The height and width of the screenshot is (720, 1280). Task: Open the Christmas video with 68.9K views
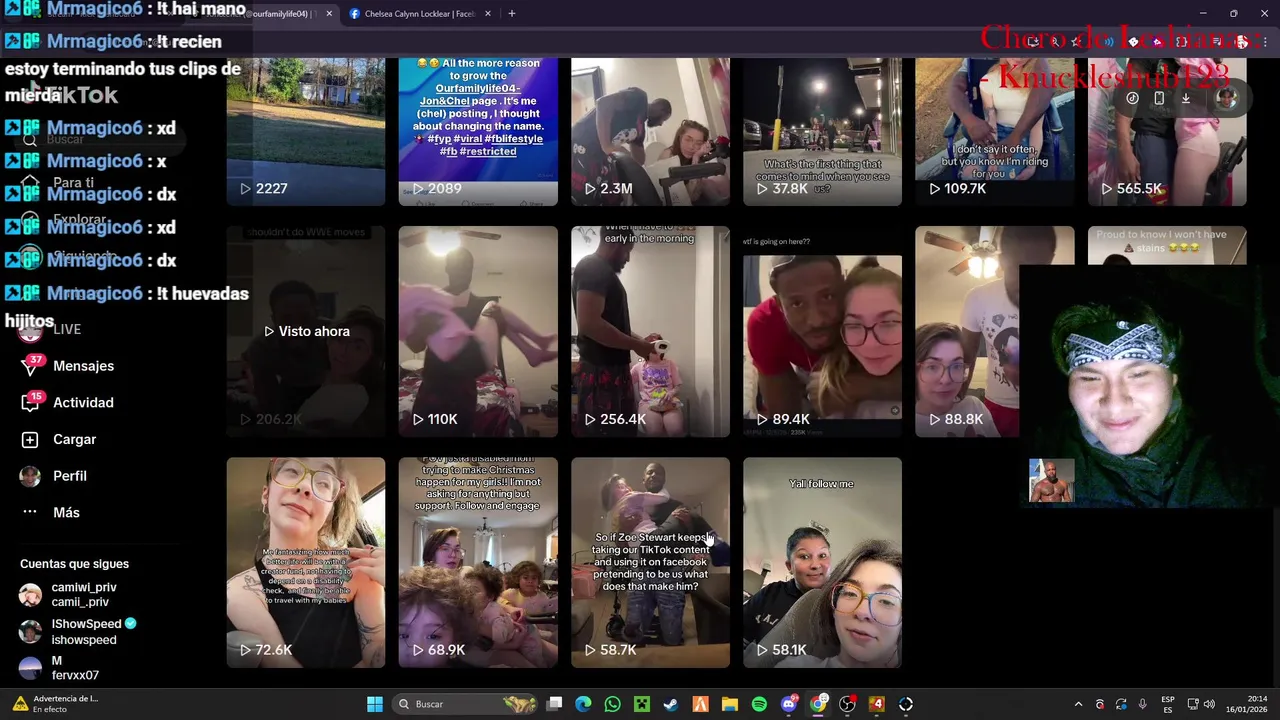click(478, 563)
